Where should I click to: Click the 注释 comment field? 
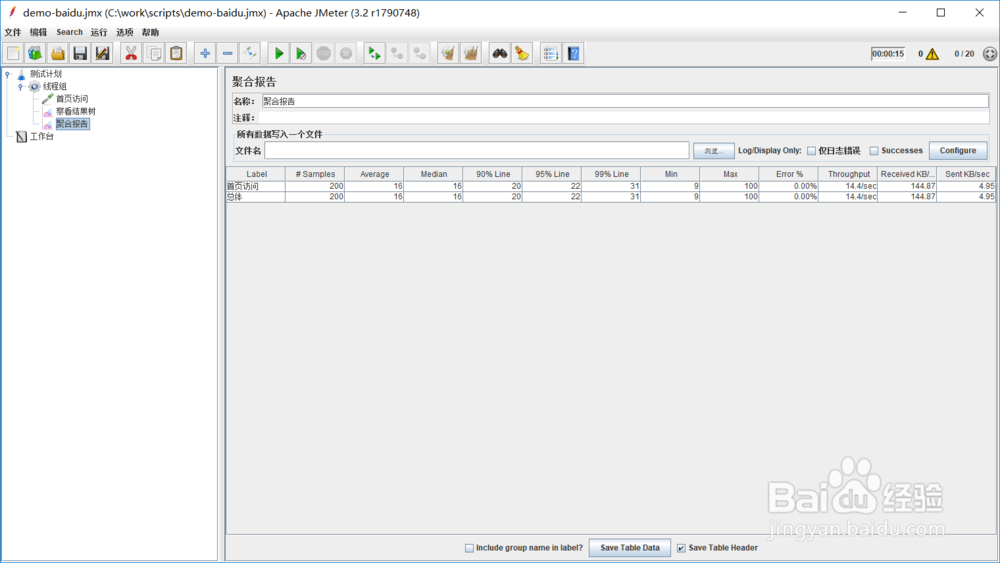coord(624,118)
